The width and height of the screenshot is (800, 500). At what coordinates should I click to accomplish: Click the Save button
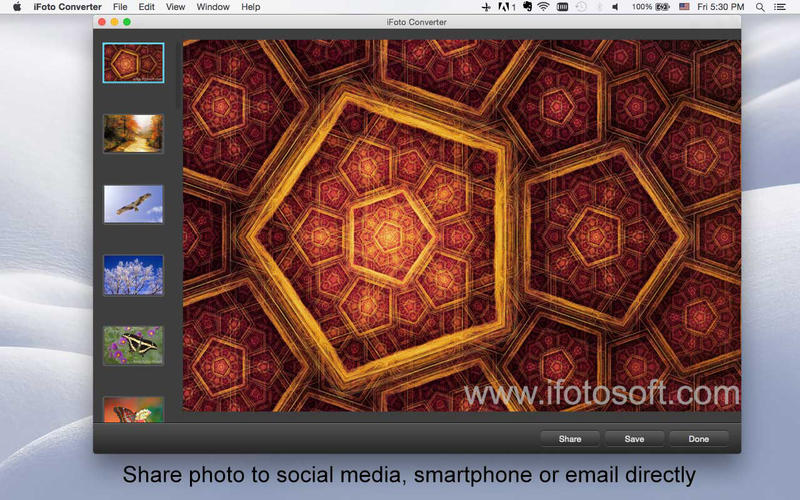pos(634,439)
